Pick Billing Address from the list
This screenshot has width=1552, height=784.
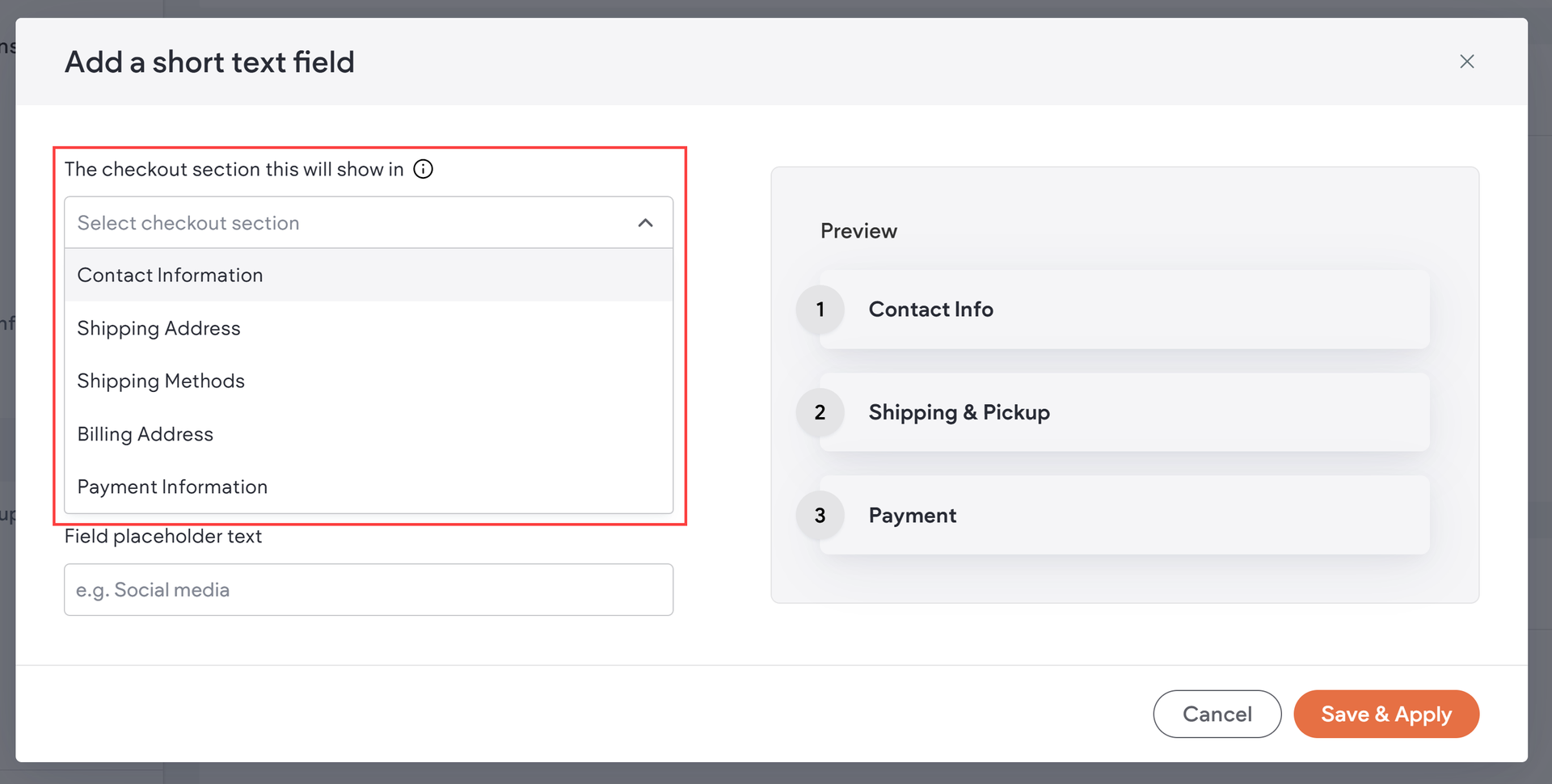[x=145, y=434]
